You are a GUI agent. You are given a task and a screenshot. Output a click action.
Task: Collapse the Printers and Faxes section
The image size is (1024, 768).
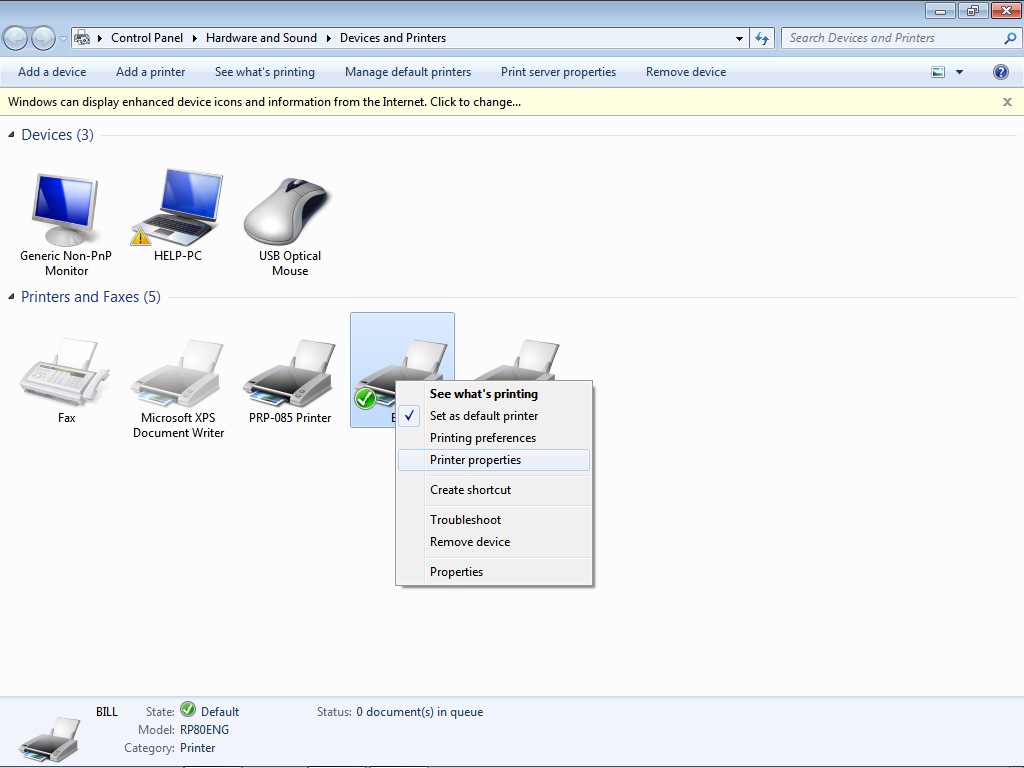(12, 297)
